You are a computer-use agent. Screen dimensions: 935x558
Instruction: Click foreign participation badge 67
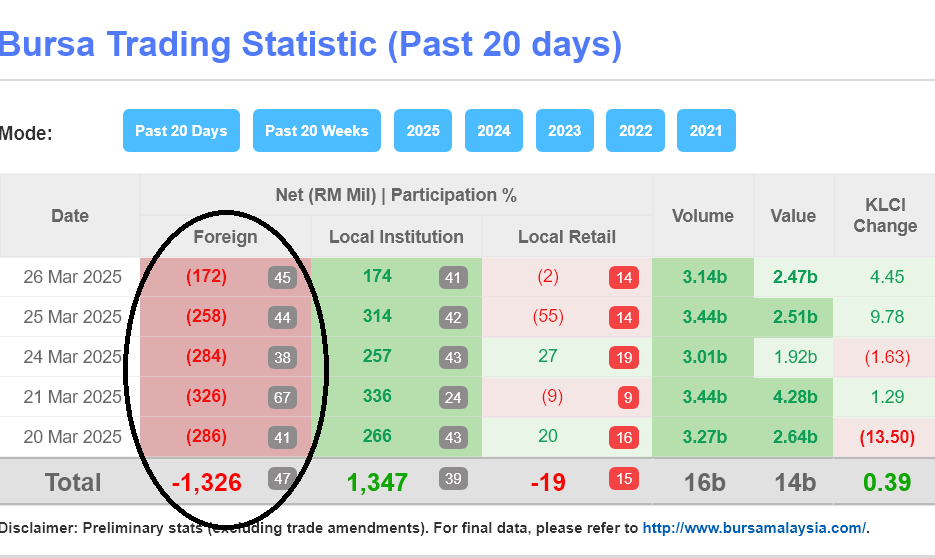(282, 398)
